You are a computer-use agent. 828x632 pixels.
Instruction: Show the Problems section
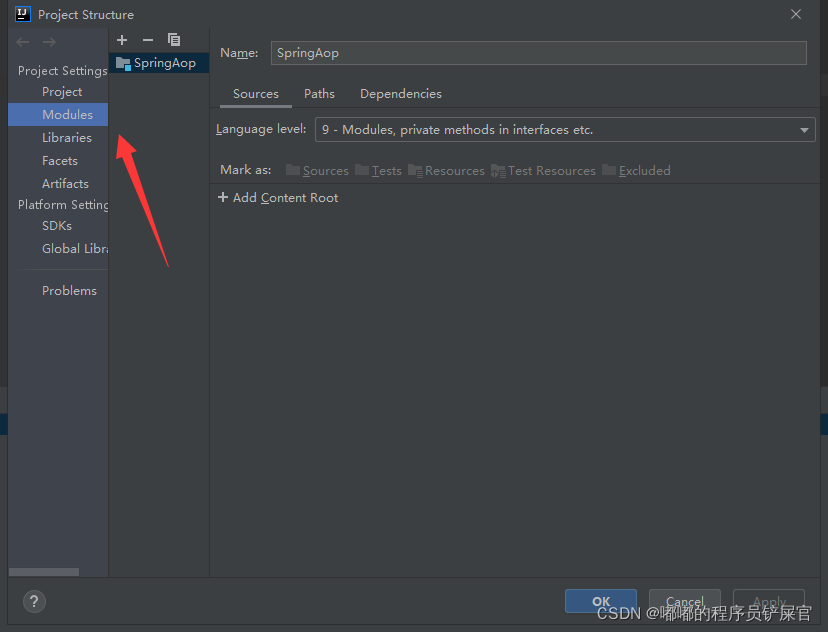click(69, 291)
